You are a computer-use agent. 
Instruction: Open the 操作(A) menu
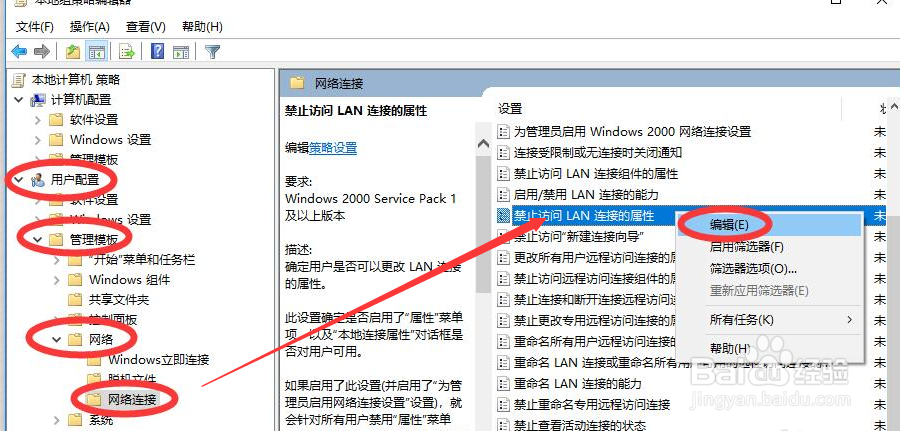click(89, 26)
